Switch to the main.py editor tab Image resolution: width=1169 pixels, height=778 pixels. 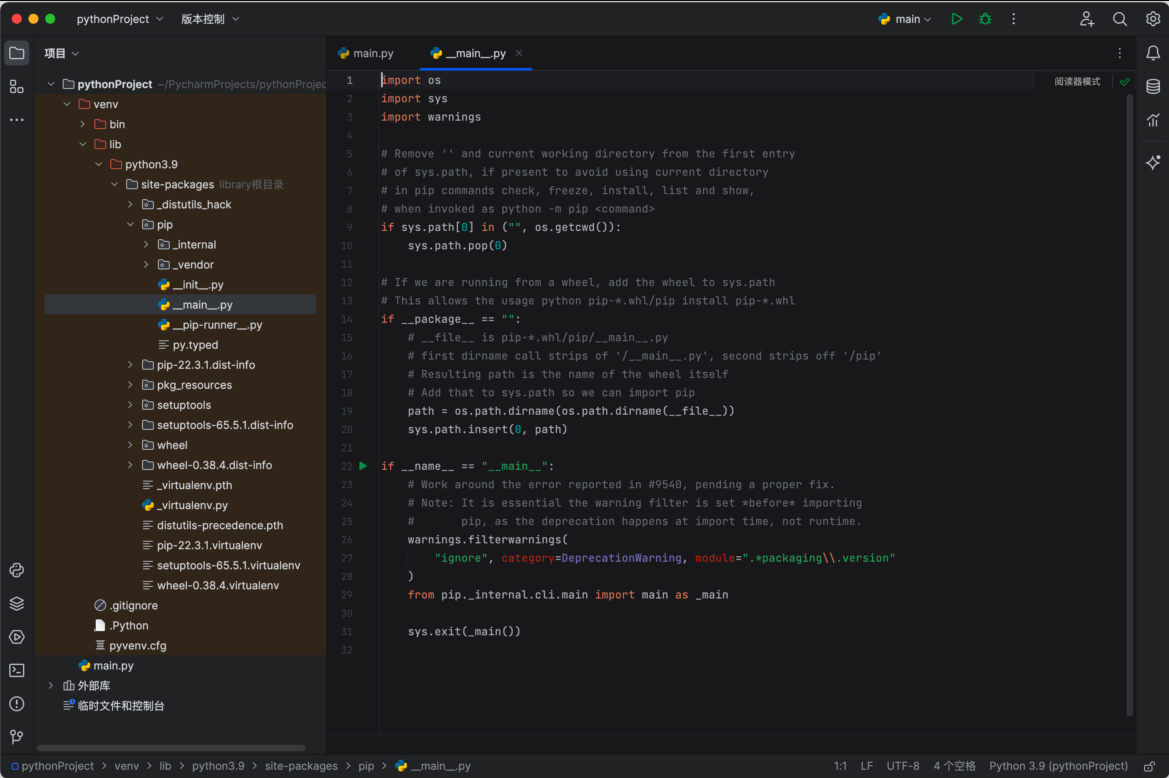365,53
